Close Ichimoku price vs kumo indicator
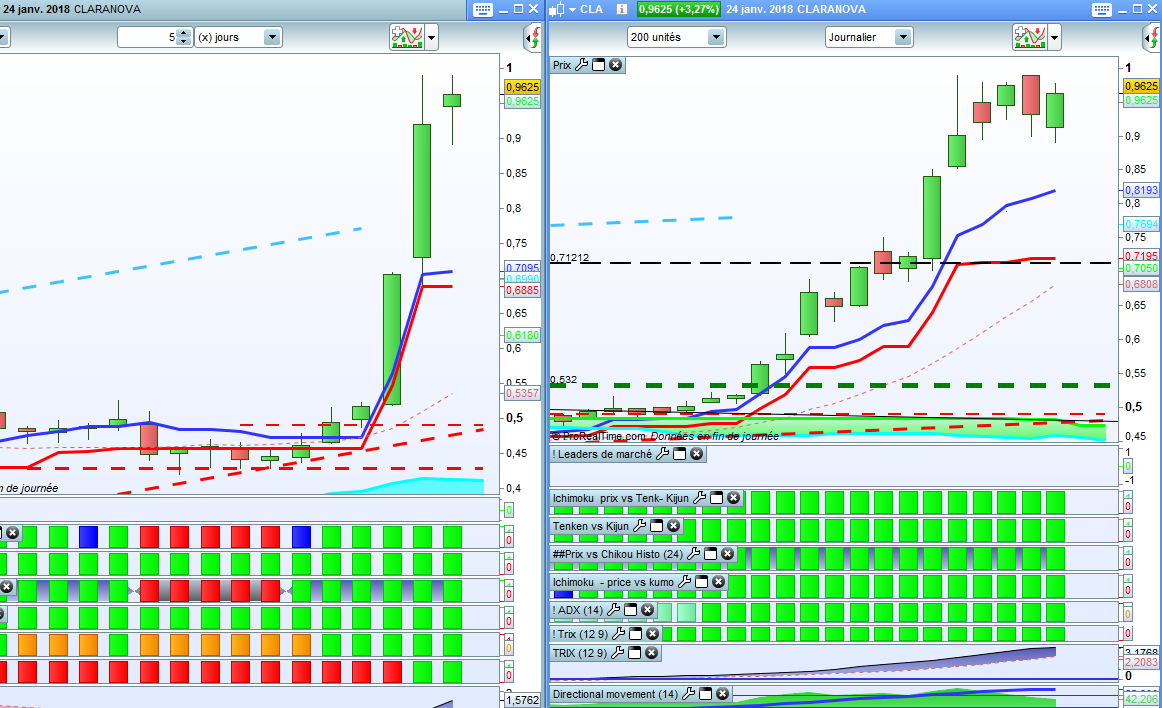 pyautogui.click(x=718, y=582)
